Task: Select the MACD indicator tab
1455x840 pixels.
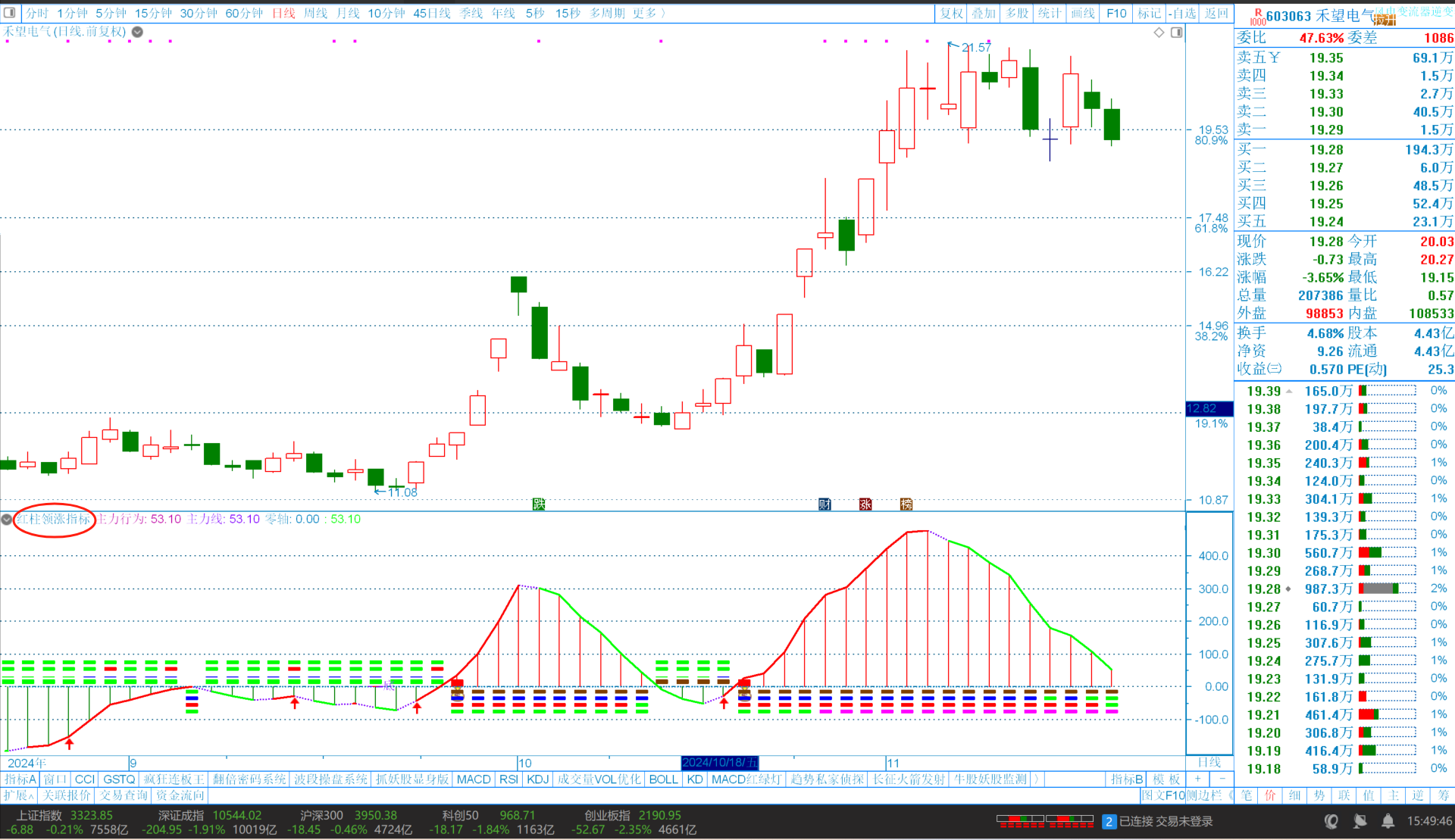Action: tap(474, 779)
